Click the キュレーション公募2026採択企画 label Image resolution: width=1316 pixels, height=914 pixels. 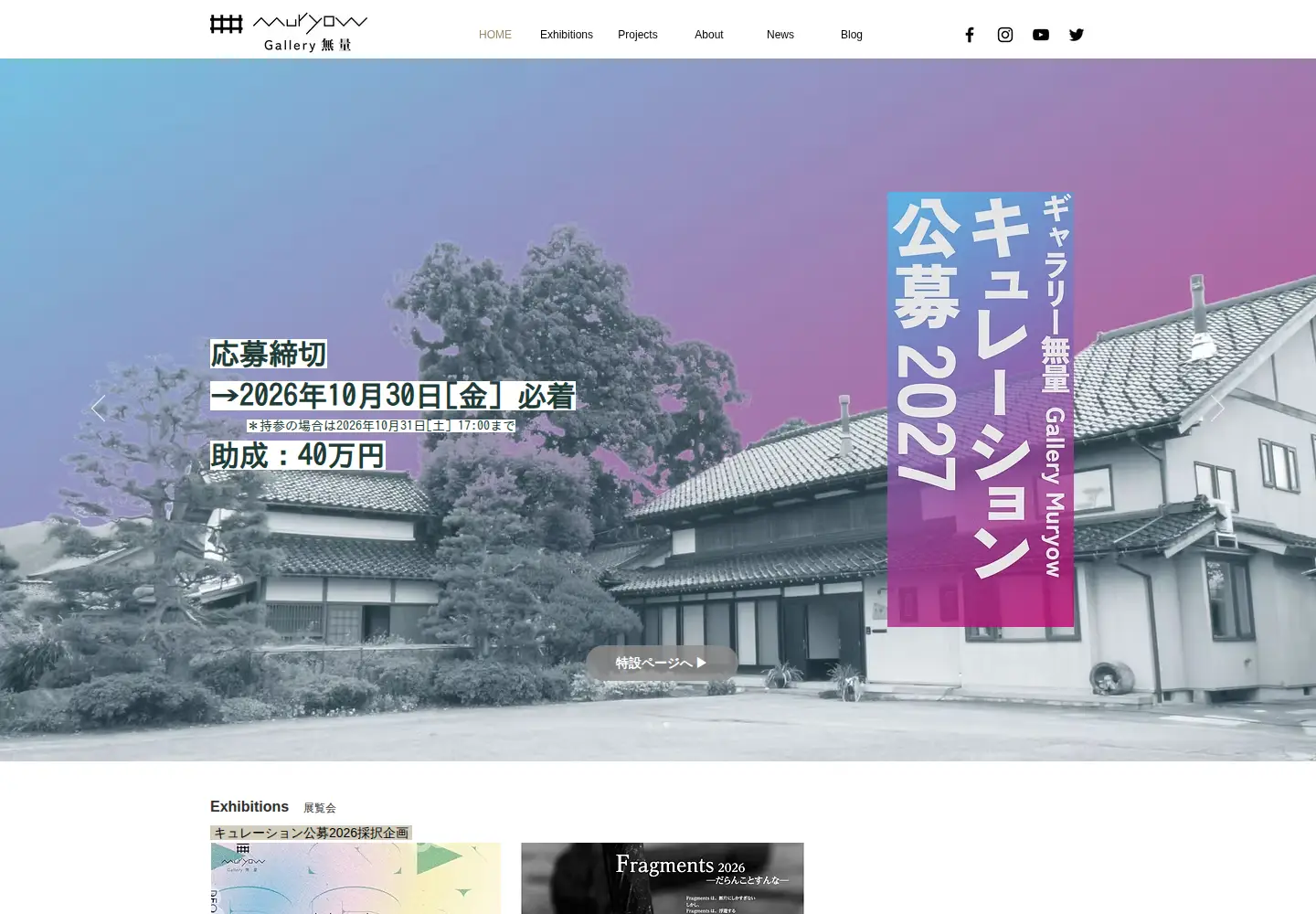[x=311, y=833]
